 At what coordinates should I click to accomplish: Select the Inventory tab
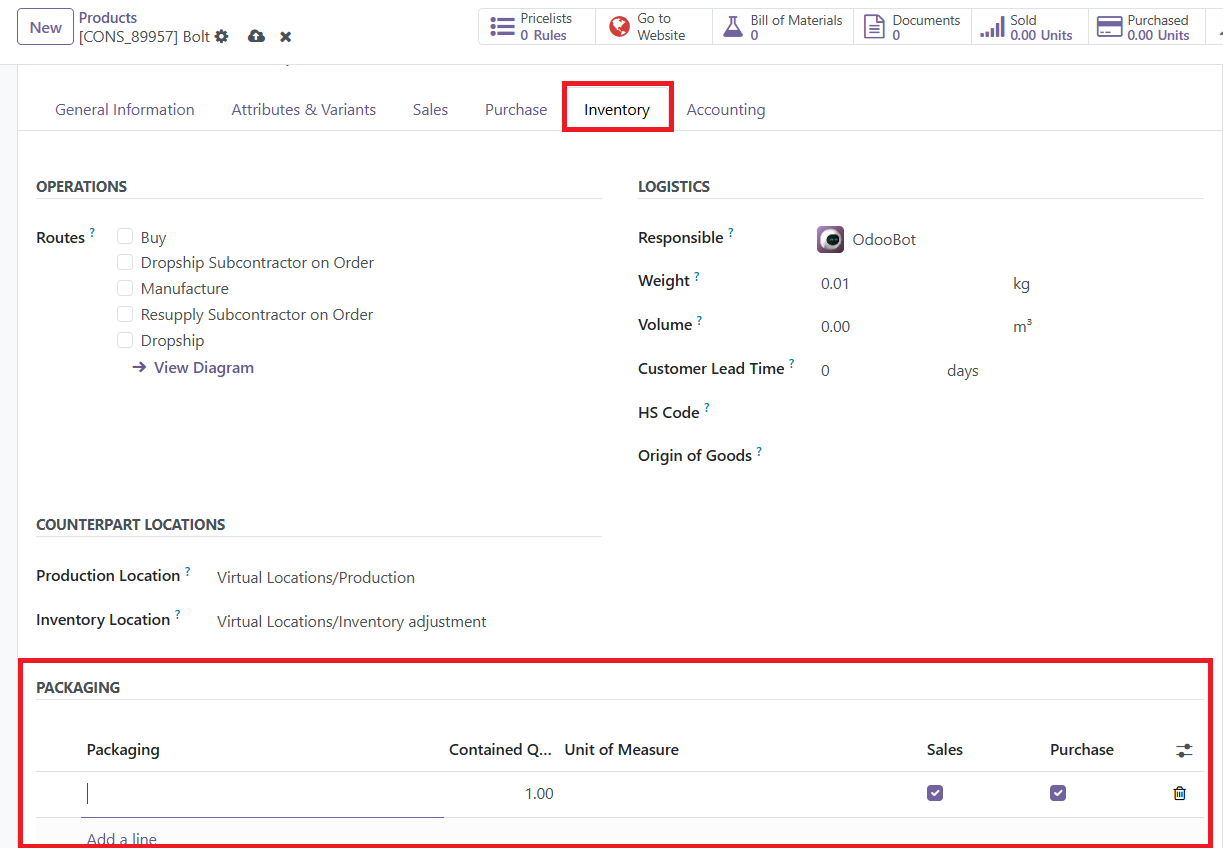tap(617, 110)
